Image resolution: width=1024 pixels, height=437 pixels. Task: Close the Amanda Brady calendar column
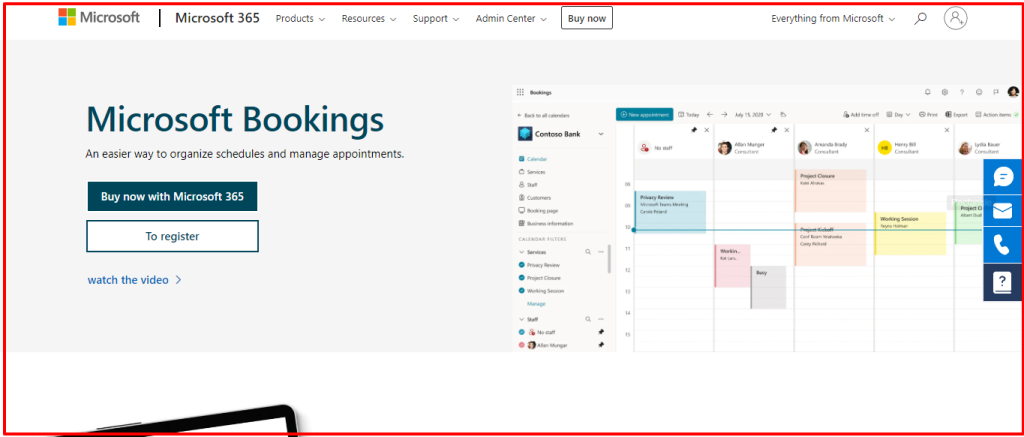[x=867, y=130]
